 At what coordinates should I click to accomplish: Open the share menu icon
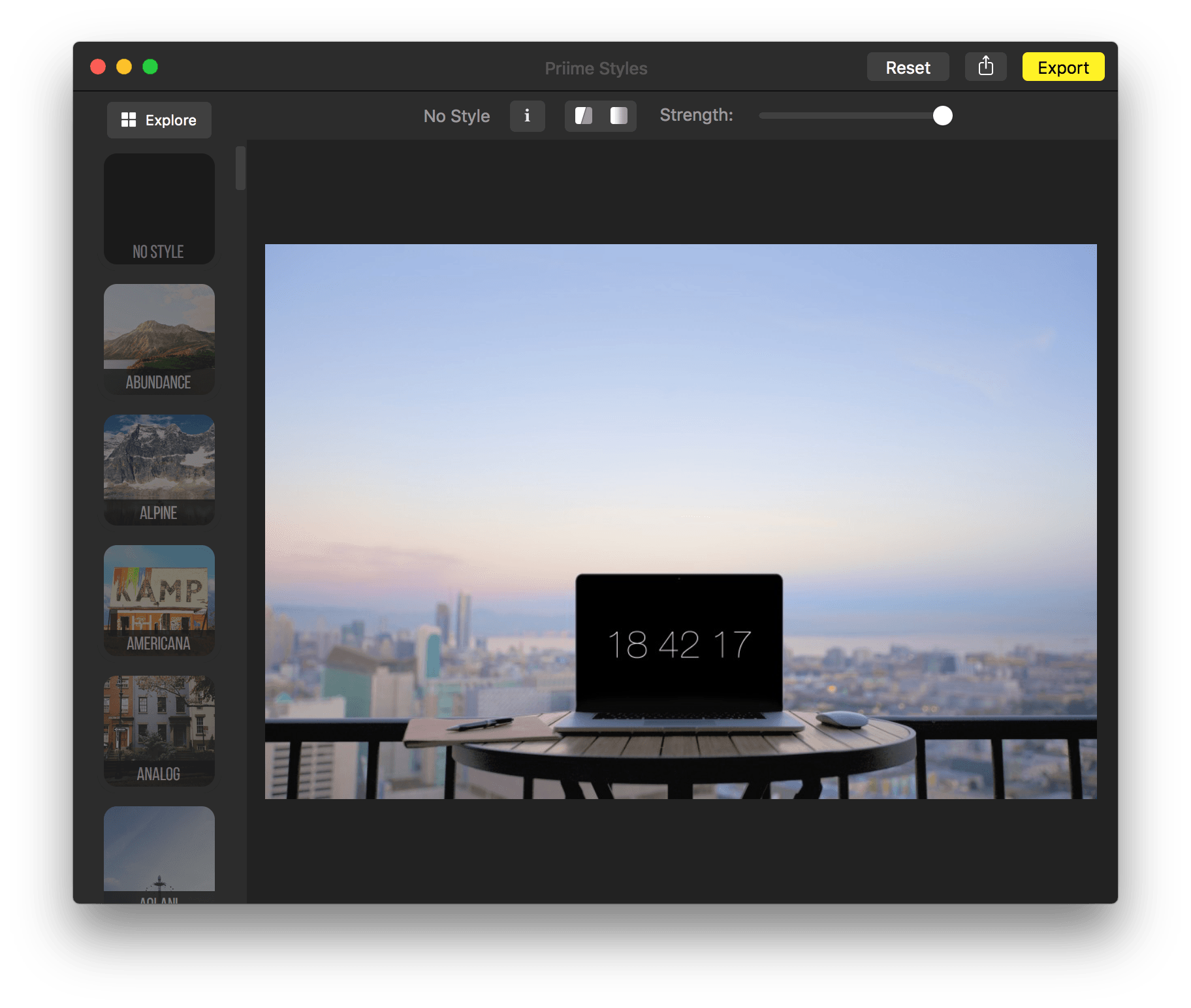click(985, 67)
